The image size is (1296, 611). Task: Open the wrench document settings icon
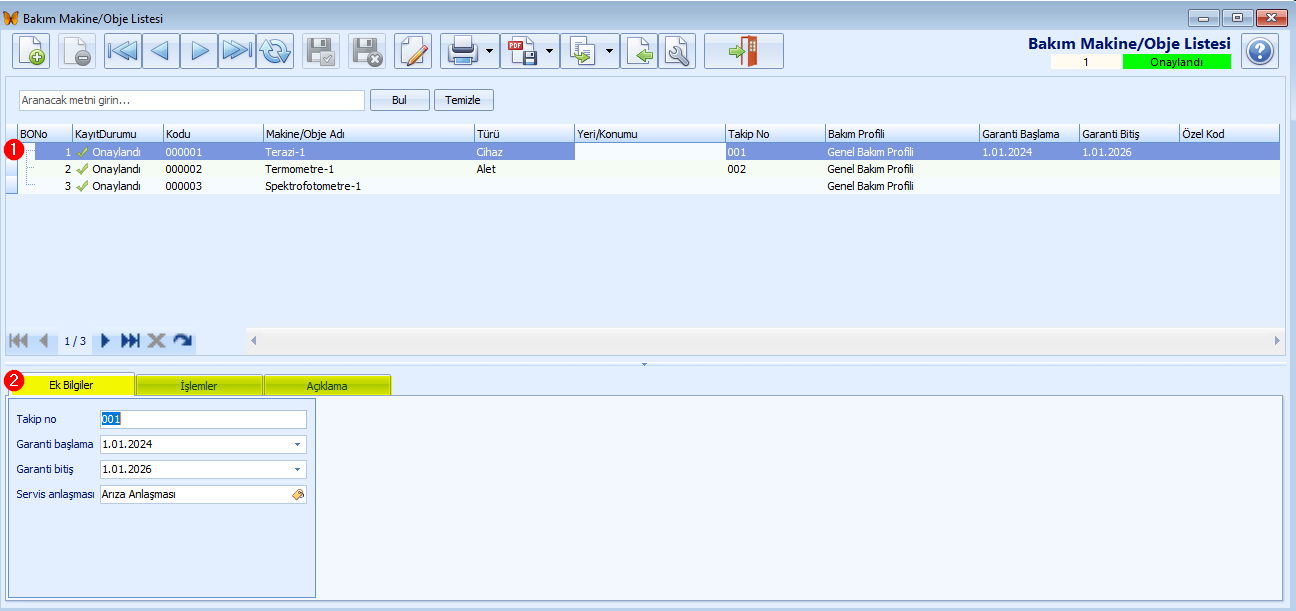coord(677,51)
